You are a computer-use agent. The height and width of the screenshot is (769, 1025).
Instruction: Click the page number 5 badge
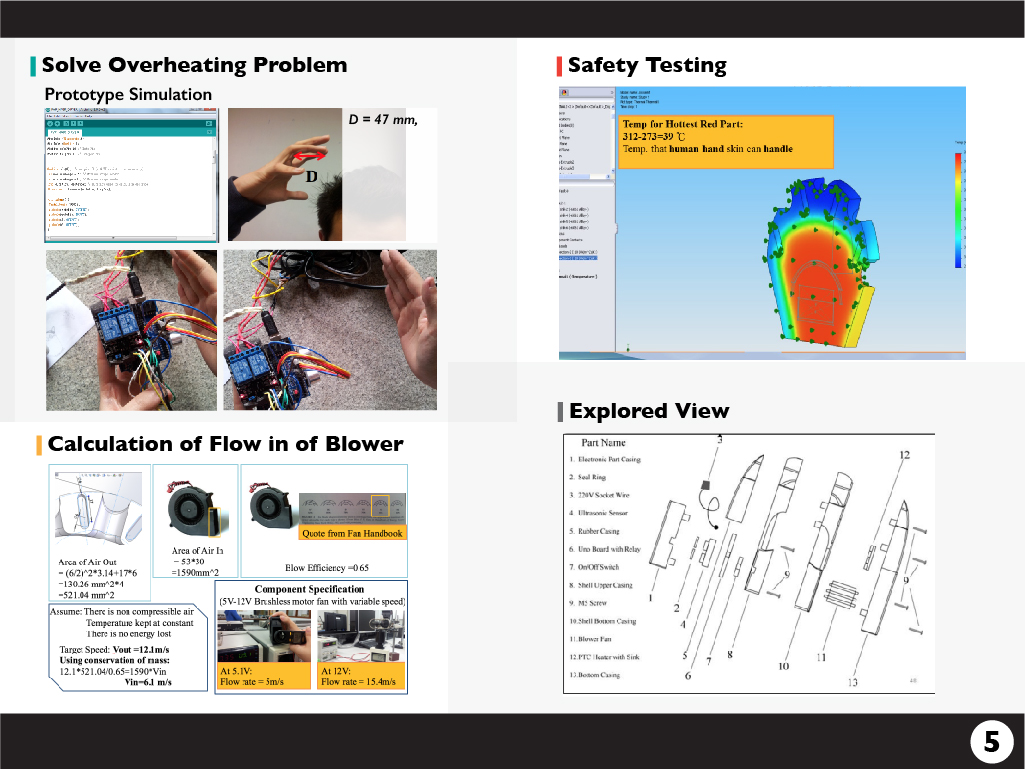click(991, 741)
